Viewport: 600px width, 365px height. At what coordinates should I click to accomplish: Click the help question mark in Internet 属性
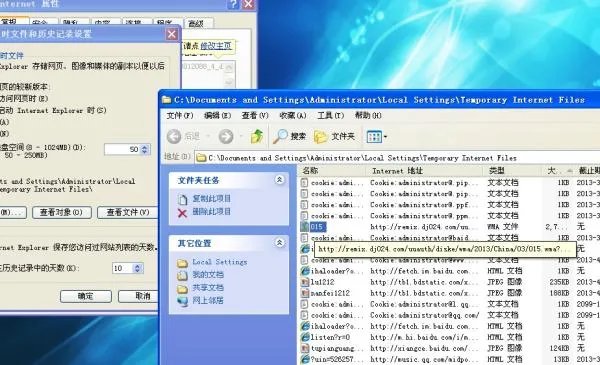point(233,5)
